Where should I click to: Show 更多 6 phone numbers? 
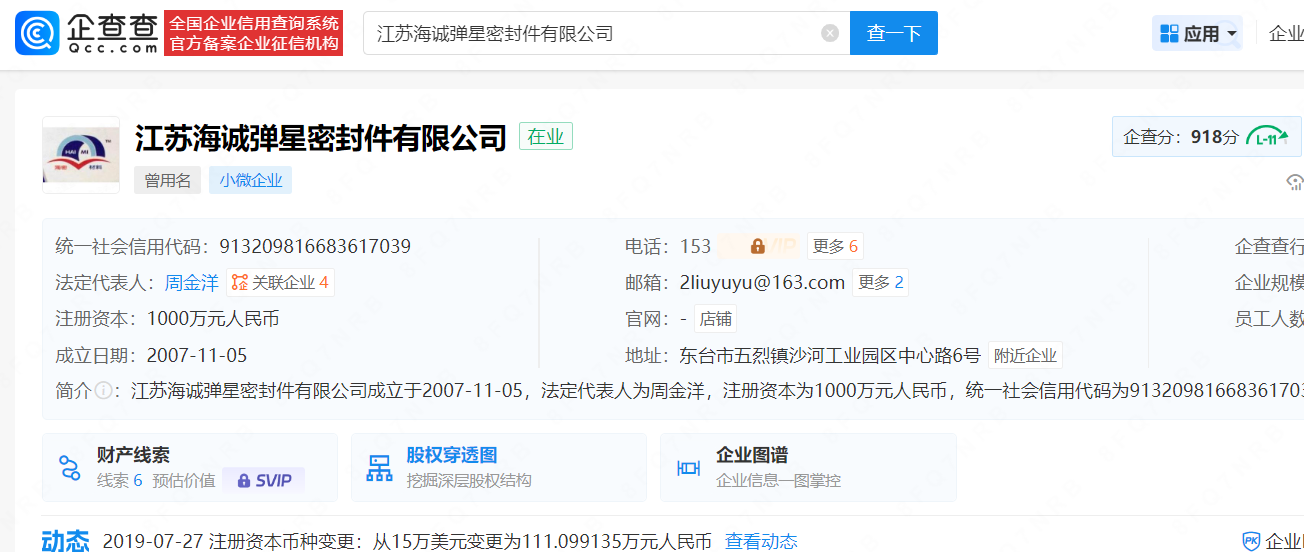[x=835, y=246]
